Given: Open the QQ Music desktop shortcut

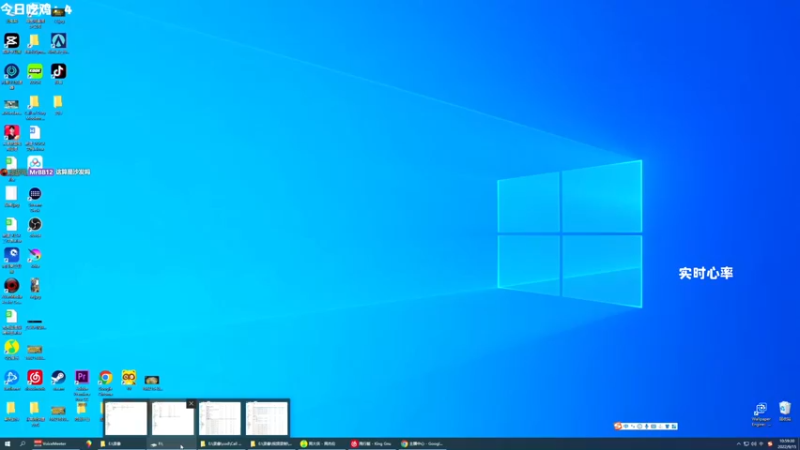Looking at the screenshot, I should point(12,347).
